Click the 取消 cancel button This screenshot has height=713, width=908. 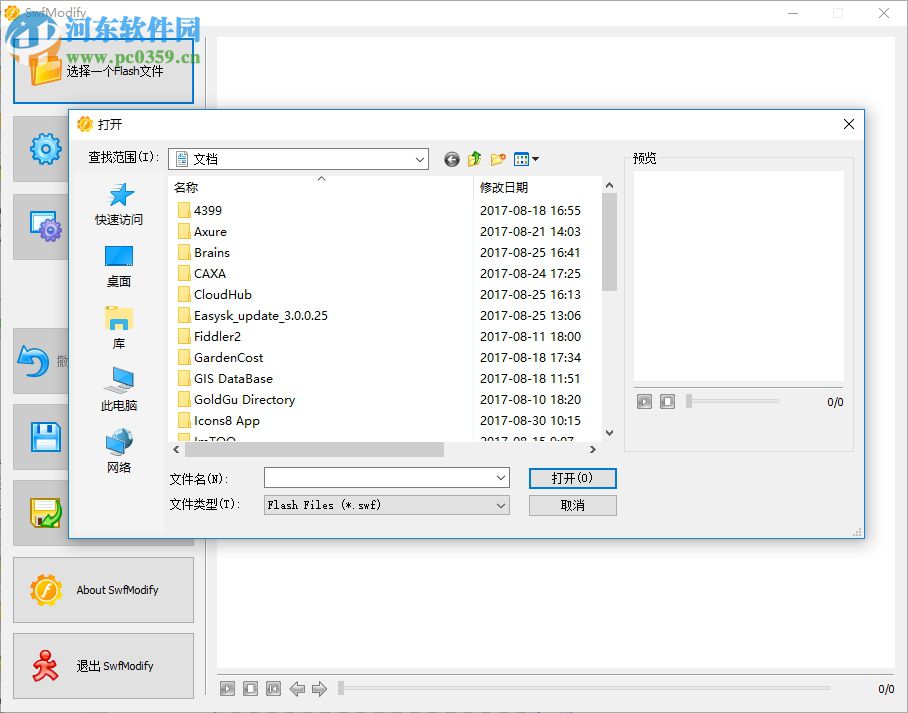(x=572, y=505)
